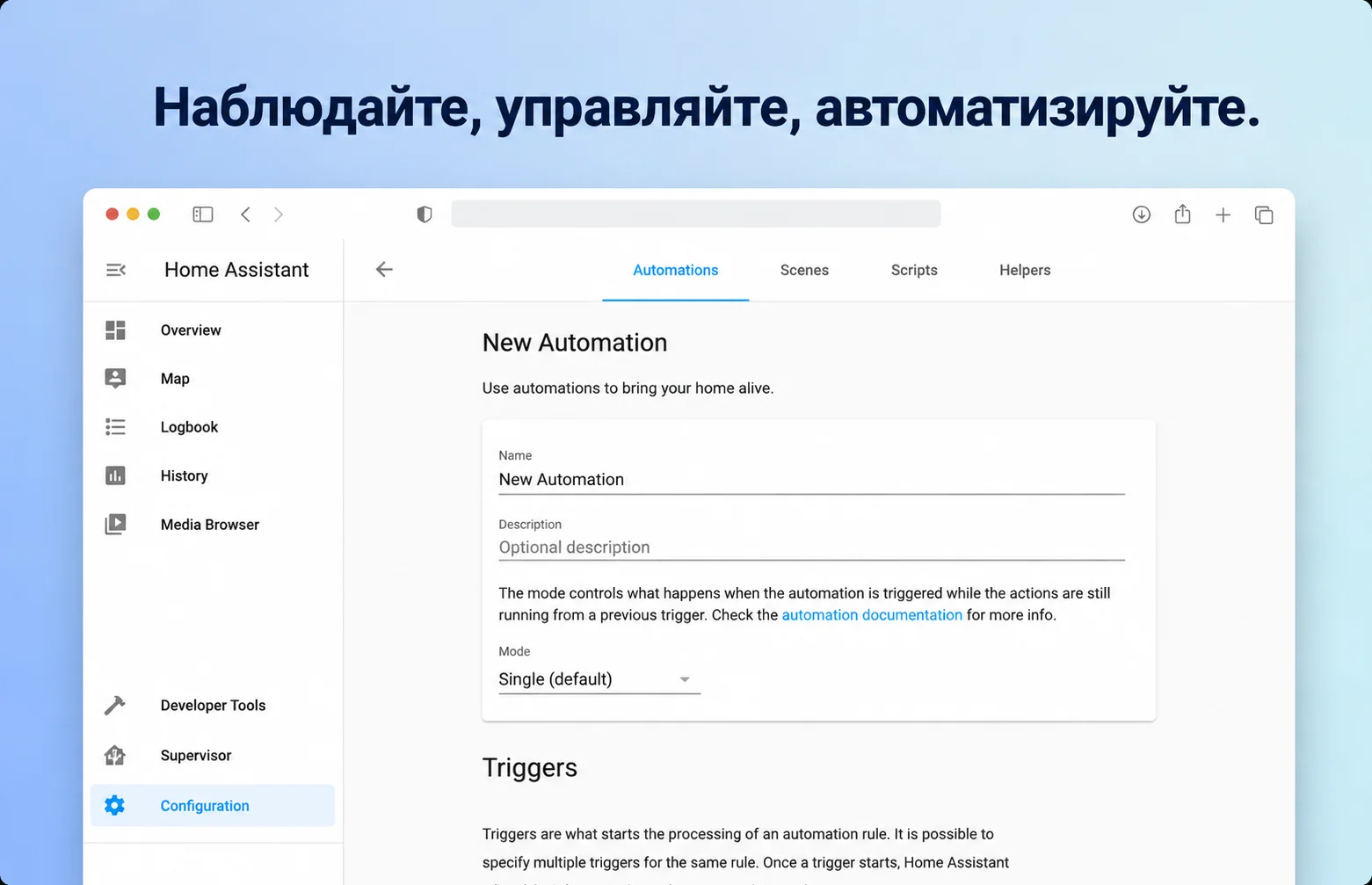Image resolution: width=1372 pixels, height=885 pixels.
Task: Open the Configuration menu item
Action: (x=213, y=805)
